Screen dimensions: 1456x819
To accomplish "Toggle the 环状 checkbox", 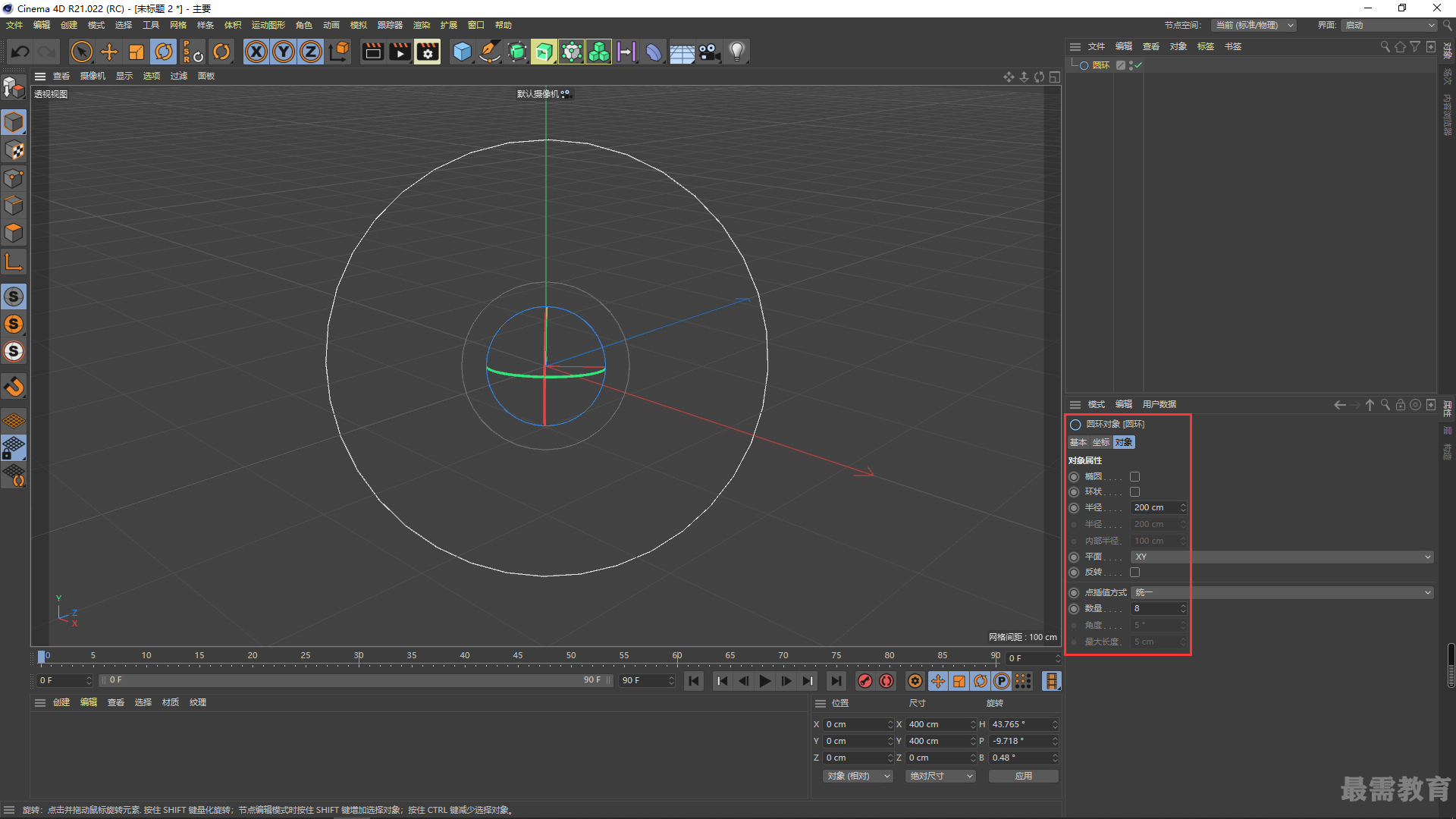I will coord(1135,492).
